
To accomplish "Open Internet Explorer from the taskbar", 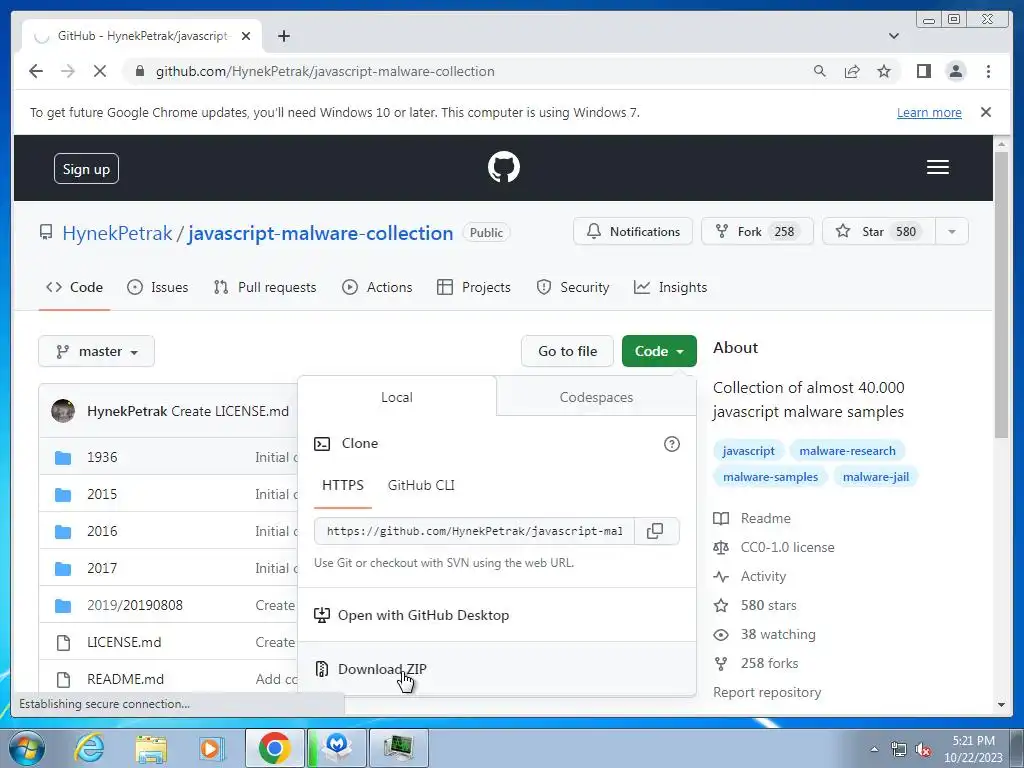I will [89, 748].
